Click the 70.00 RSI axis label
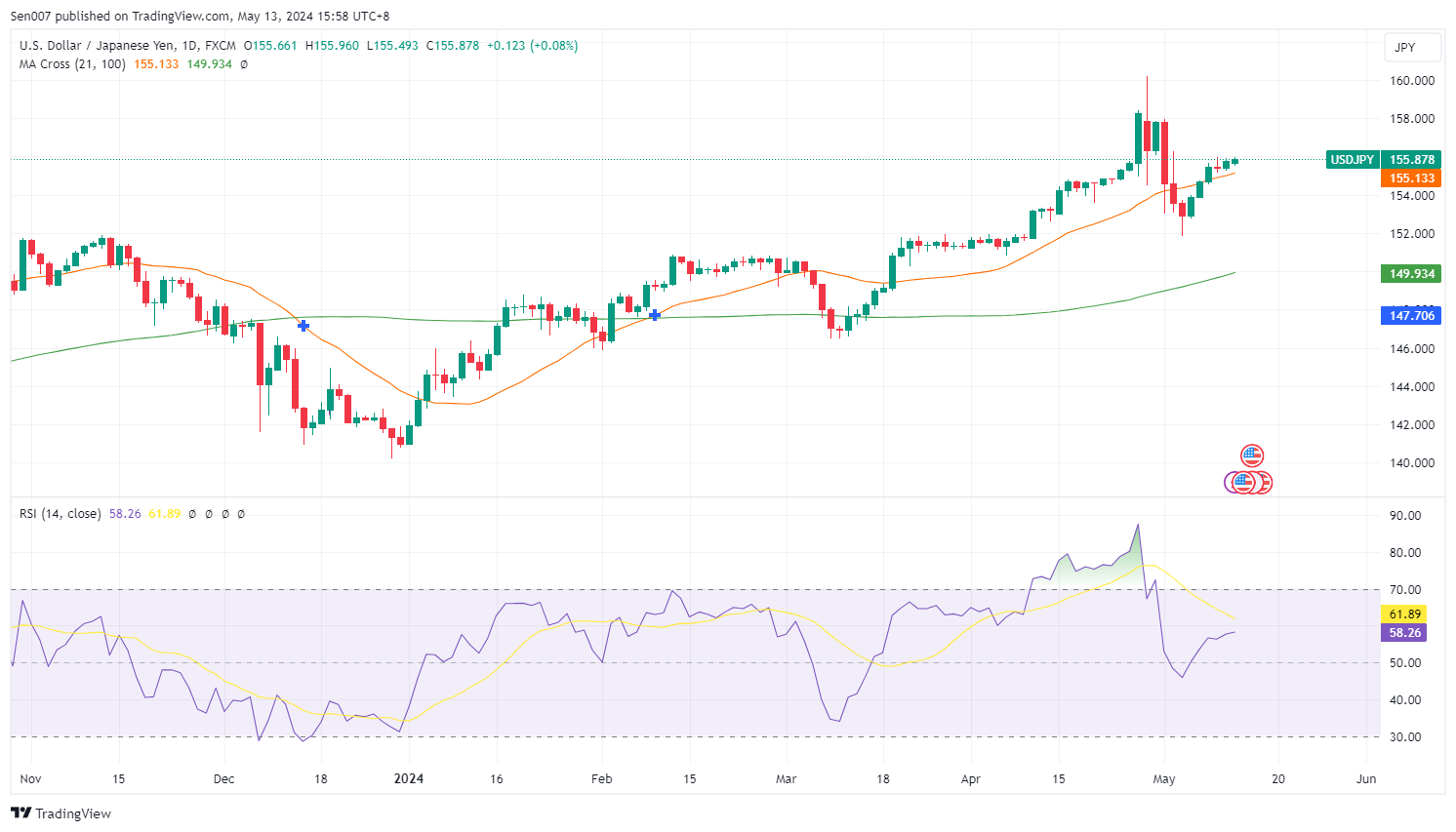 (1405, 590)
